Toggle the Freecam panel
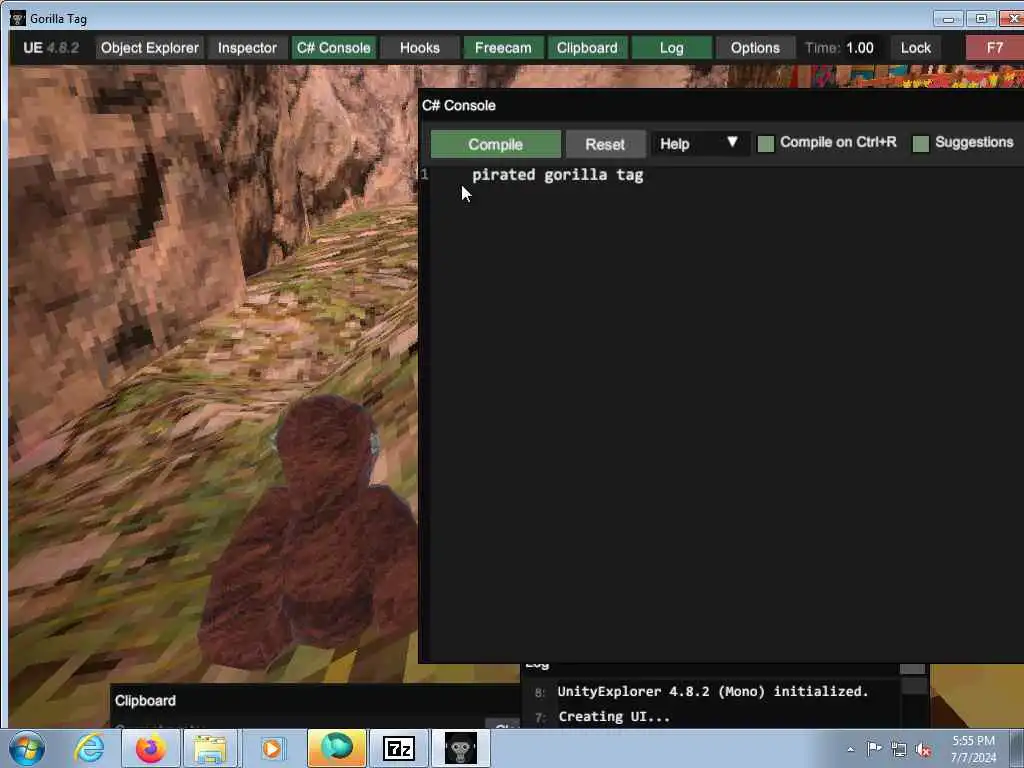This screenshot has width=1024, height=768. (503, 48)
